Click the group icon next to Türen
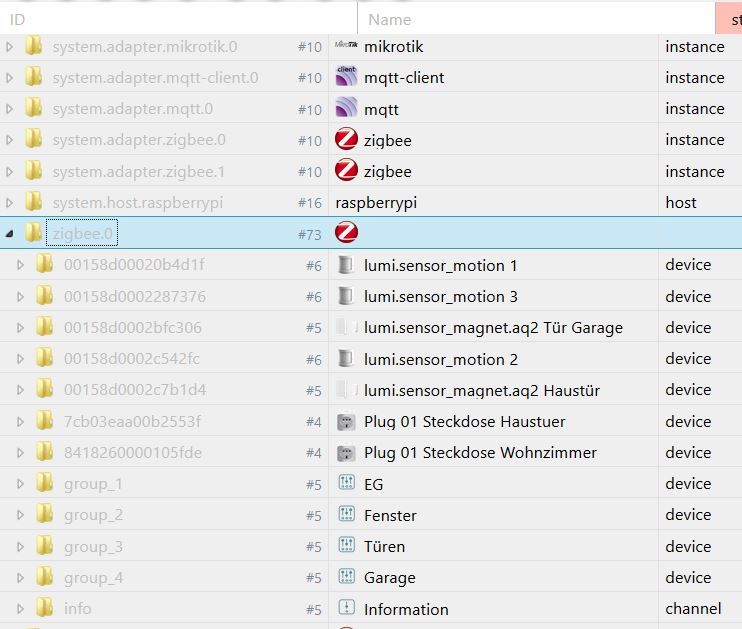Screen dimensions: 742x629 pos(346,545)
